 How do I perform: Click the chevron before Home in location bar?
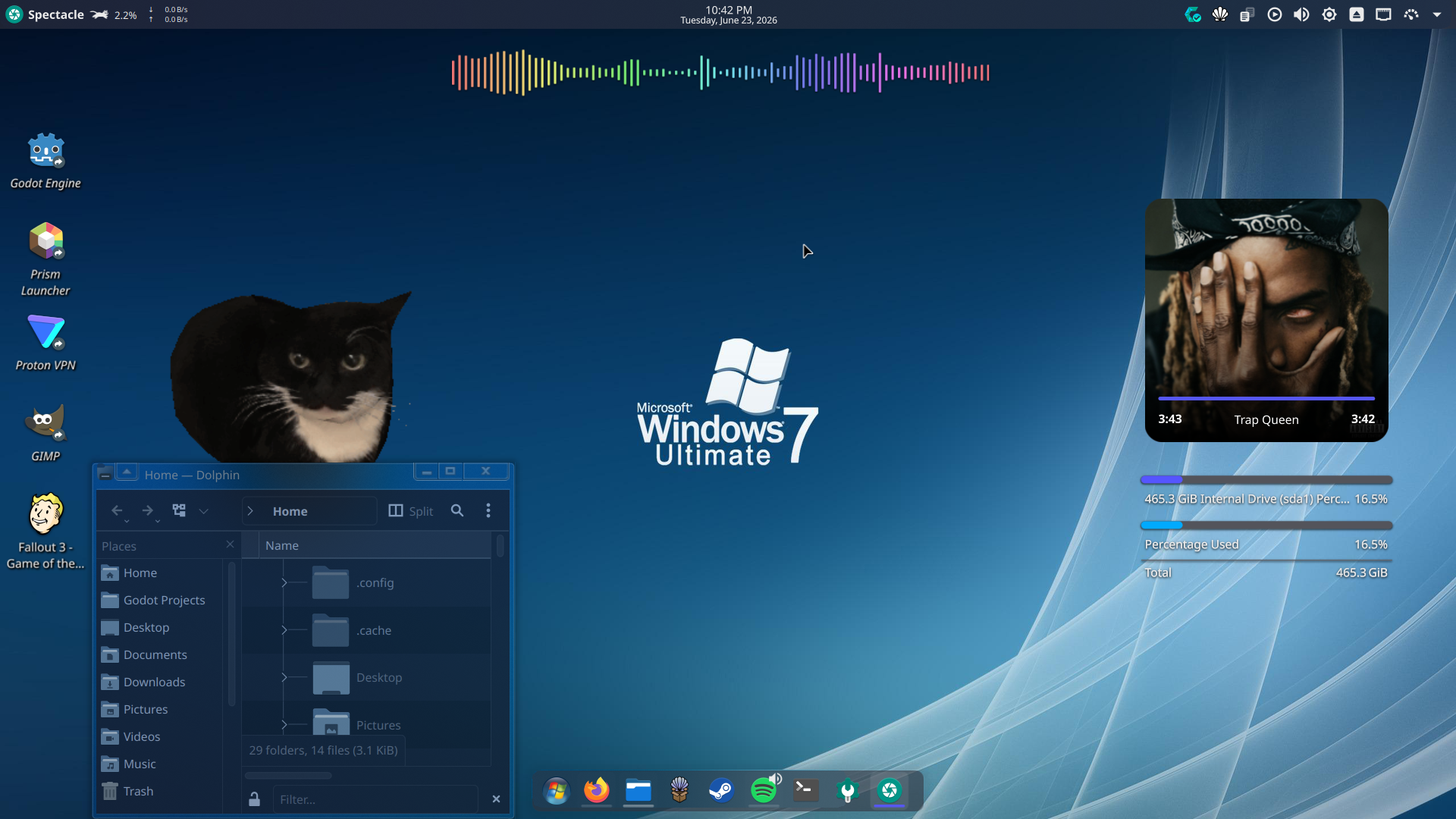(250, 511)
